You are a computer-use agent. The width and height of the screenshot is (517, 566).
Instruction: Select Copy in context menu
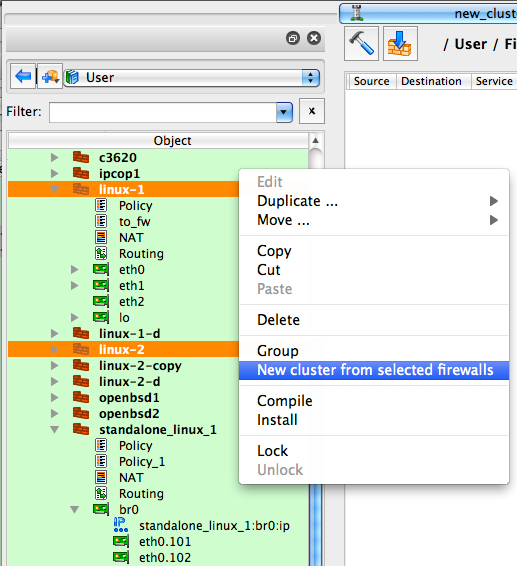pyautogui.click(x=374, y=251)
